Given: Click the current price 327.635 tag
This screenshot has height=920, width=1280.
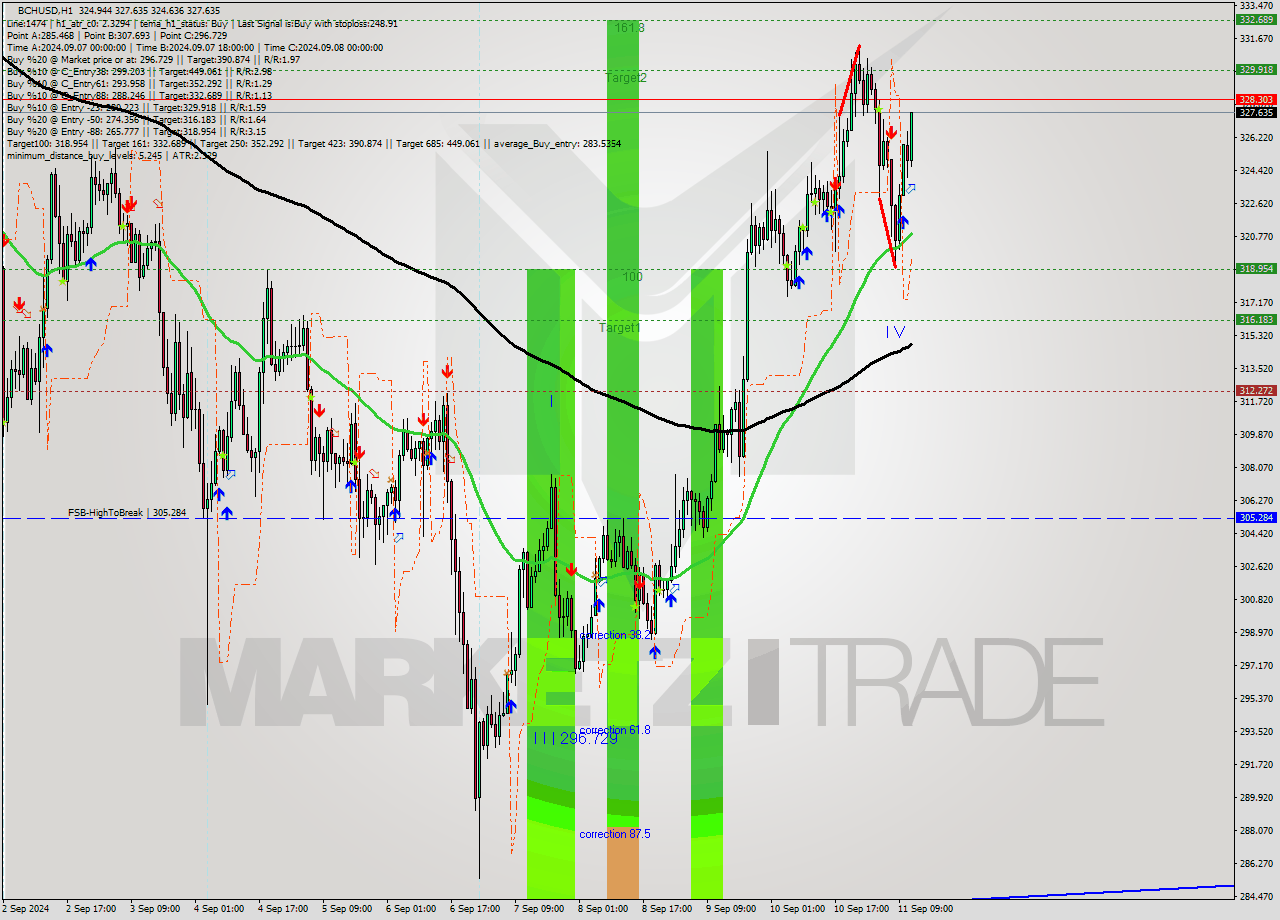Looking at the screenshot, I should tap(1256, 112).
